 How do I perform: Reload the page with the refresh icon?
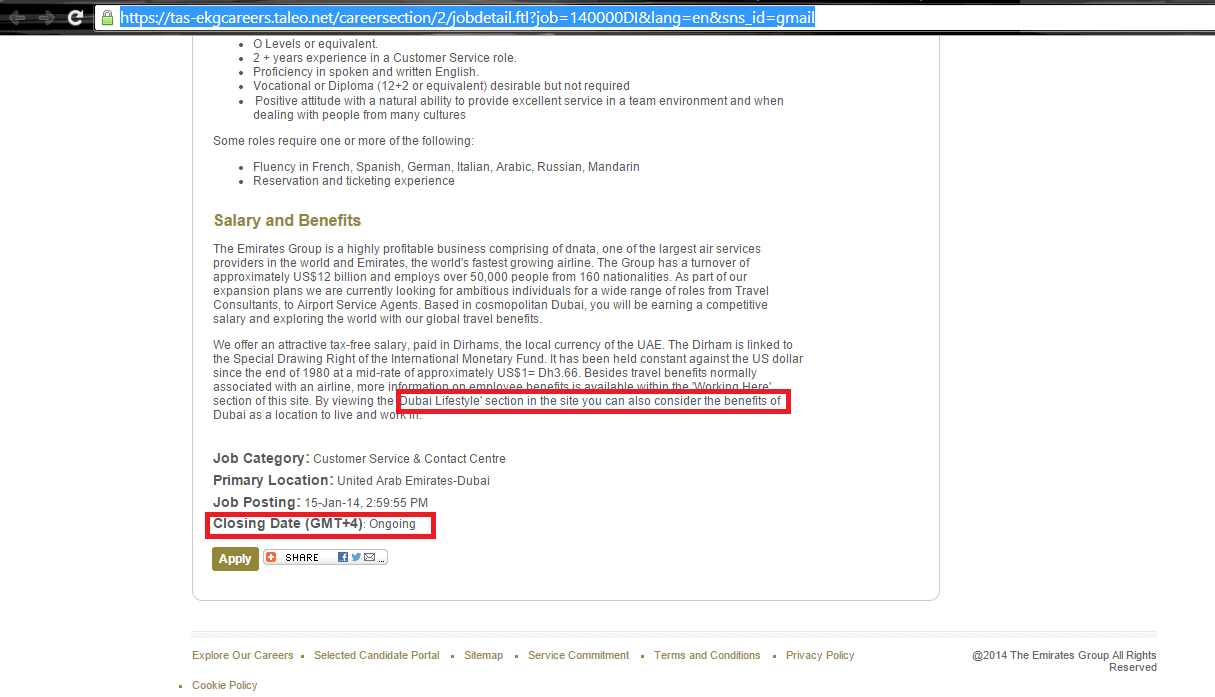pyautogui.click(x=76, y=18)
